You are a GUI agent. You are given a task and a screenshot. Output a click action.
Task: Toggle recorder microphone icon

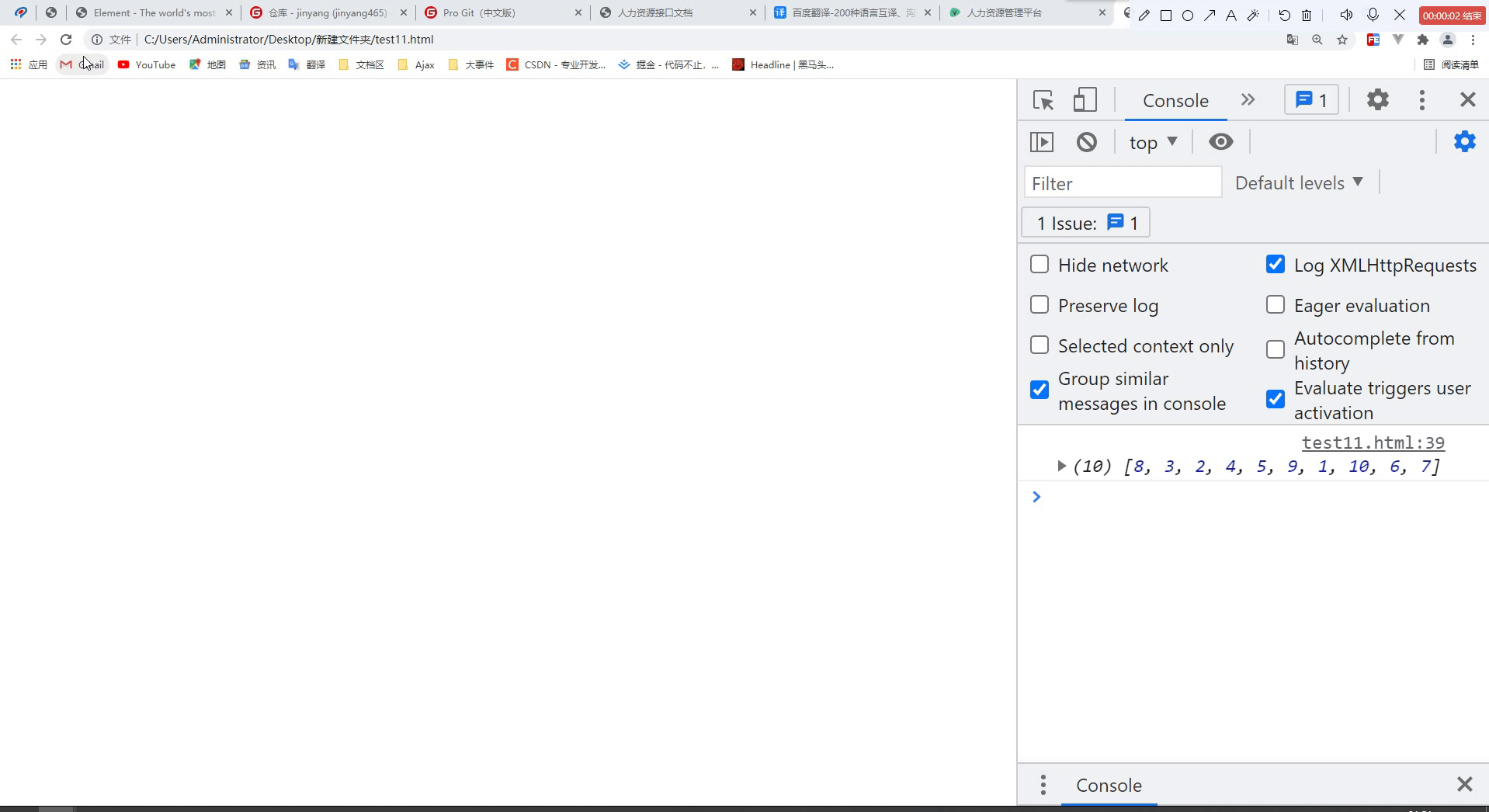click(x=1372, y=15)
